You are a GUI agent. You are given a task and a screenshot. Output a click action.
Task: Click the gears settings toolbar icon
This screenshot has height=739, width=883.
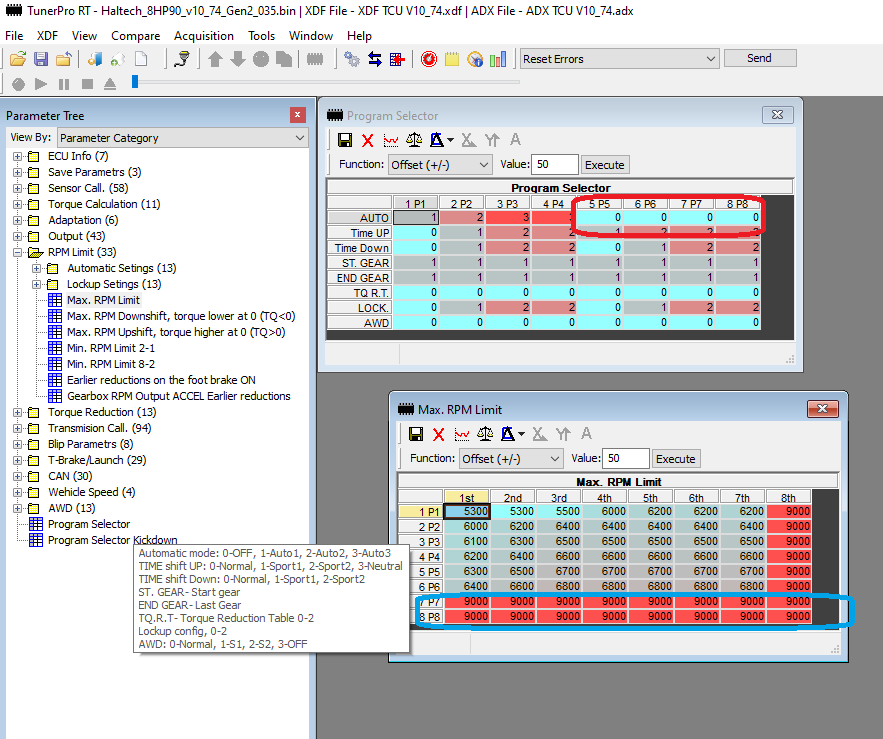point(352,59)
